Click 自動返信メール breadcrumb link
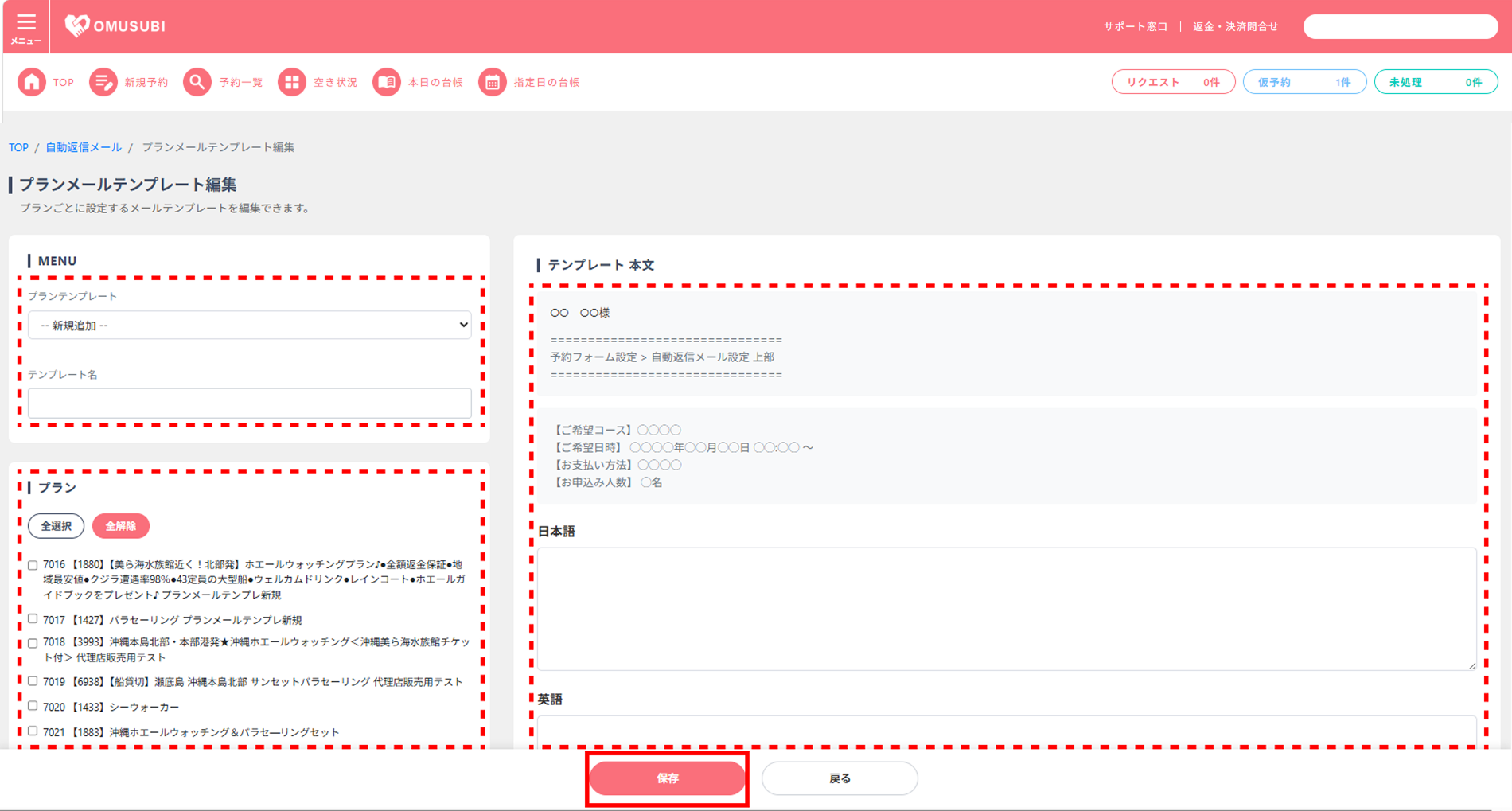 click(x=84, y=147)
